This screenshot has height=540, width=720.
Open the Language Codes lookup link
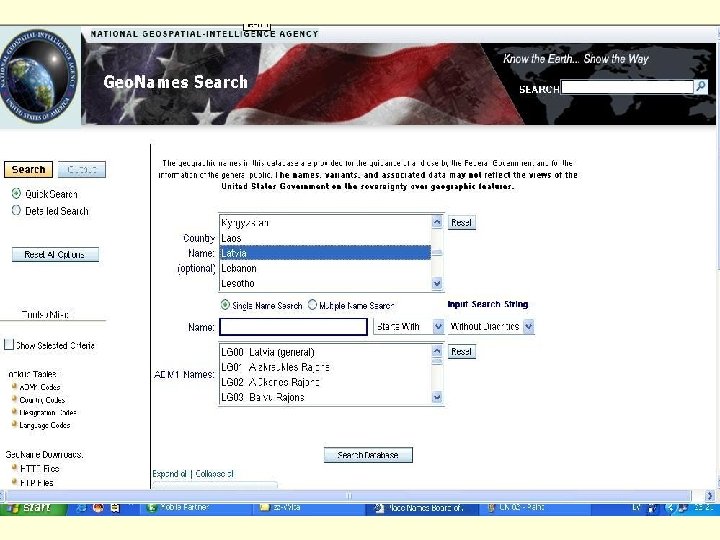click(x=44, y=425)
